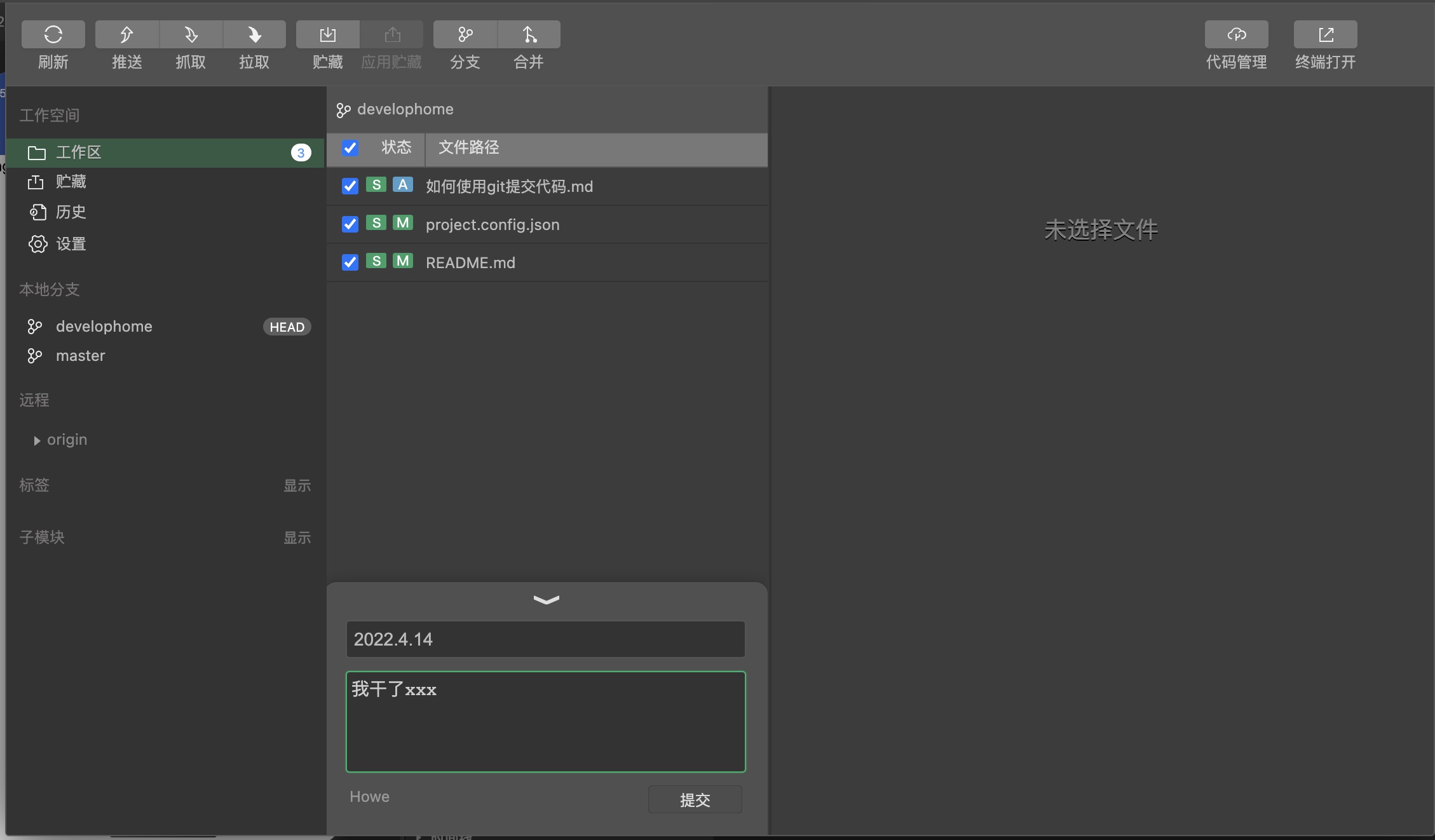
Task: Toggle the select-all checkbox in file header
Action: [350, 148]
